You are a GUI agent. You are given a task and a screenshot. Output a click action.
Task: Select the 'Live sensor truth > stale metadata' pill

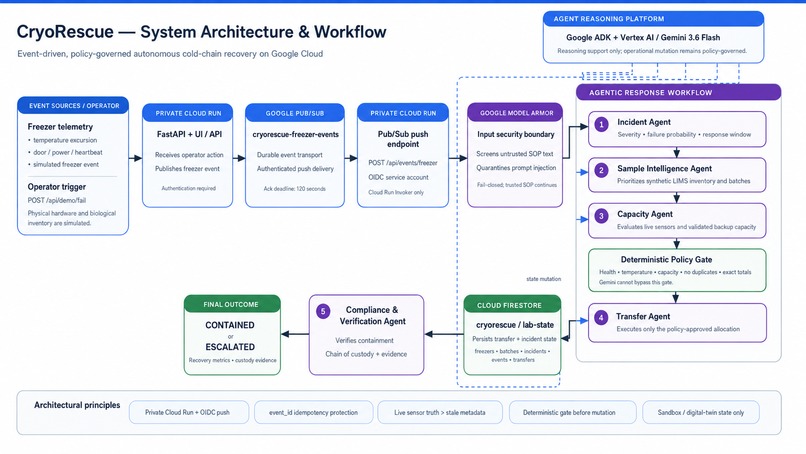point(439,412)
